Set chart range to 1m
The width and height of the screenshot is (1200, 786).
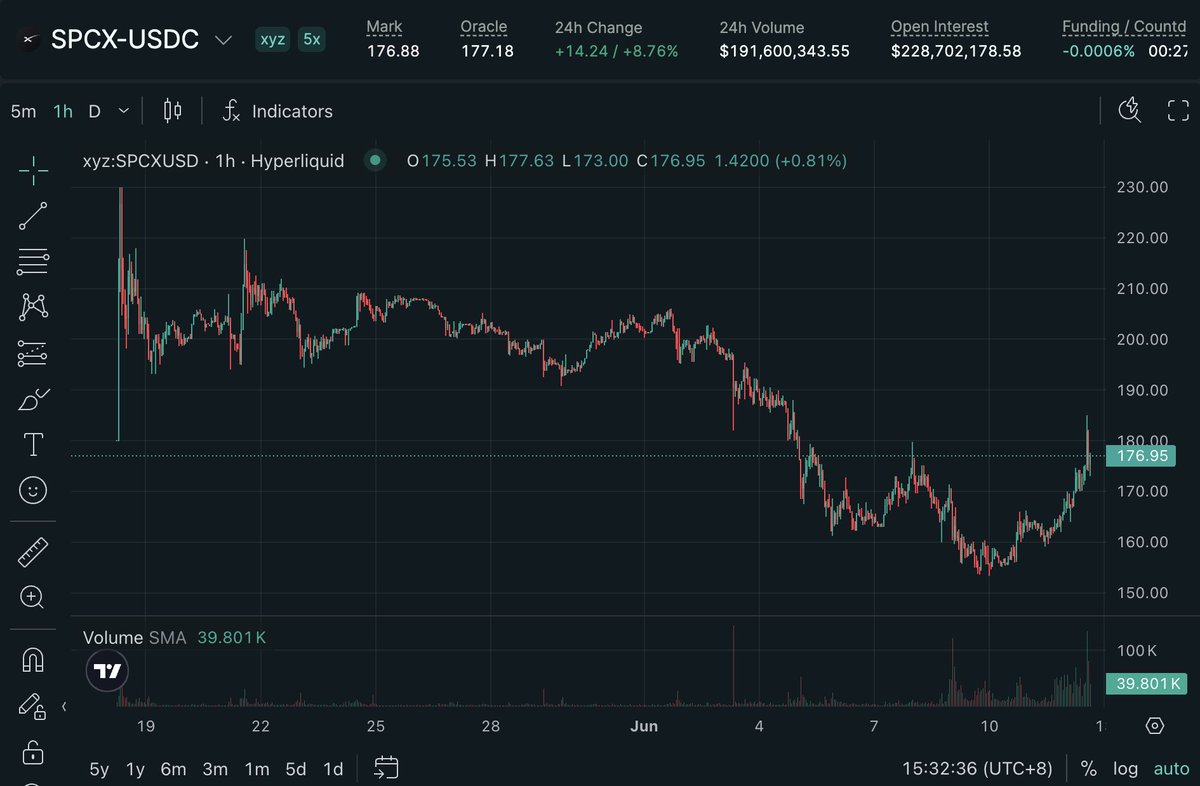(257, 769)
